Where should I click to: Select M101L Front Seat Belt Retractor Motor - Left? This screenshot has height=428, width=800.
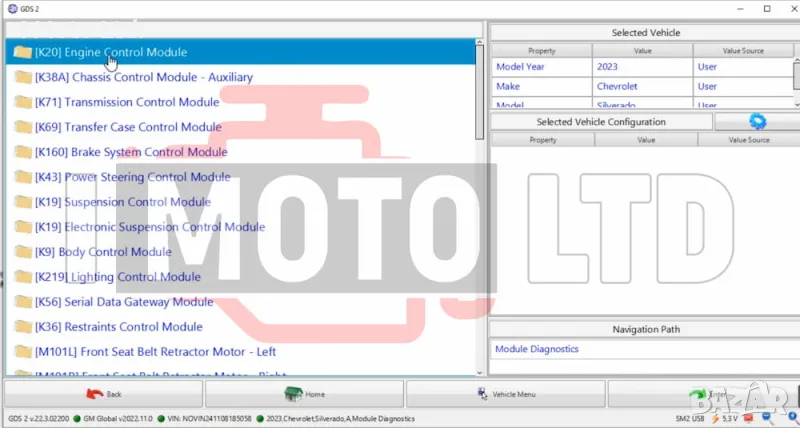pyautogui.click(x=155, y=352)
